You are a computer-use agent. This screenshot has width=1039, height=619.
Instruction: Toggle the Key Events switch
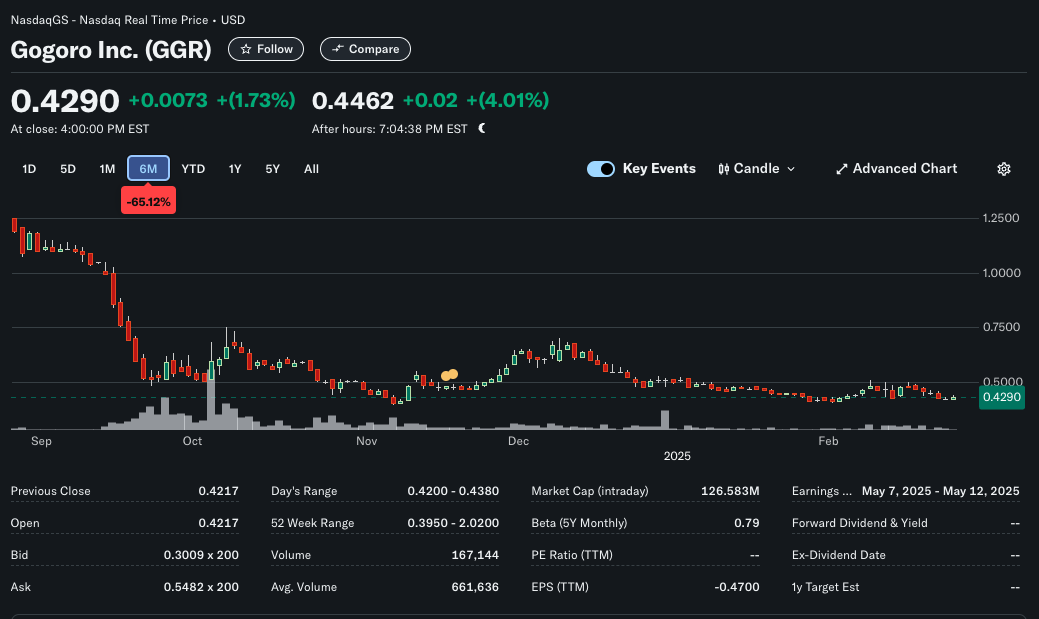(x=601, y=169)
